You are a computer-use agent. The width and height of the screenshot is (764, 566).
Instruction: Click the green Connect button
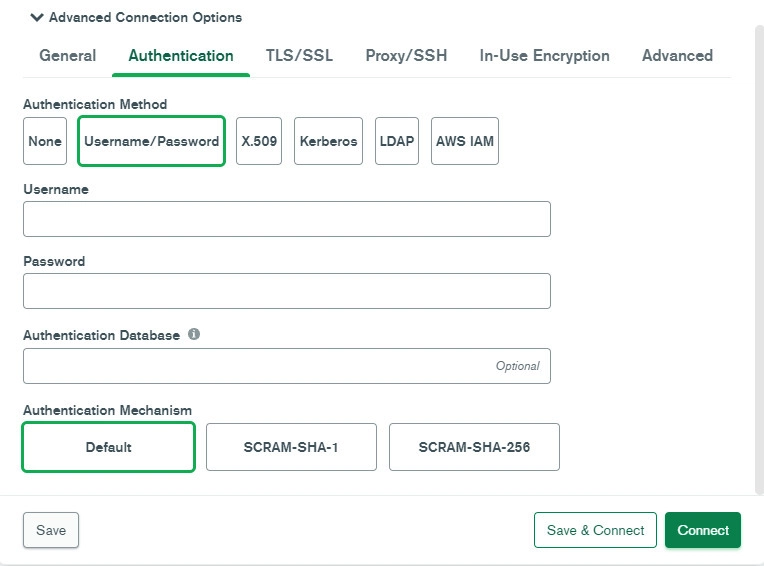point(703,530)
